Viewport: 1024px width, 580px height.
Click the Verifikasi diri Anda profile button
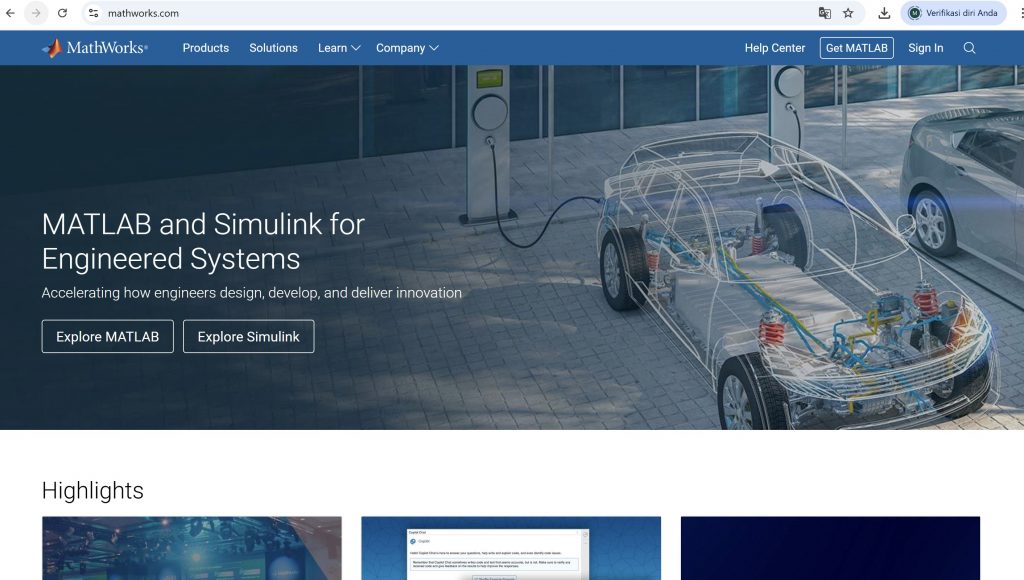pos(953,13)
